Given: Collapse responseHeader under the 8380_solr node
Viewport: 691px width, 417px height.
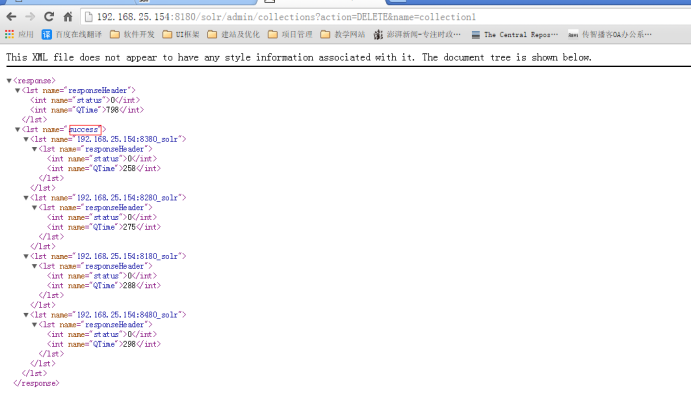Looking at the screenshot, I should pos(34,149).
